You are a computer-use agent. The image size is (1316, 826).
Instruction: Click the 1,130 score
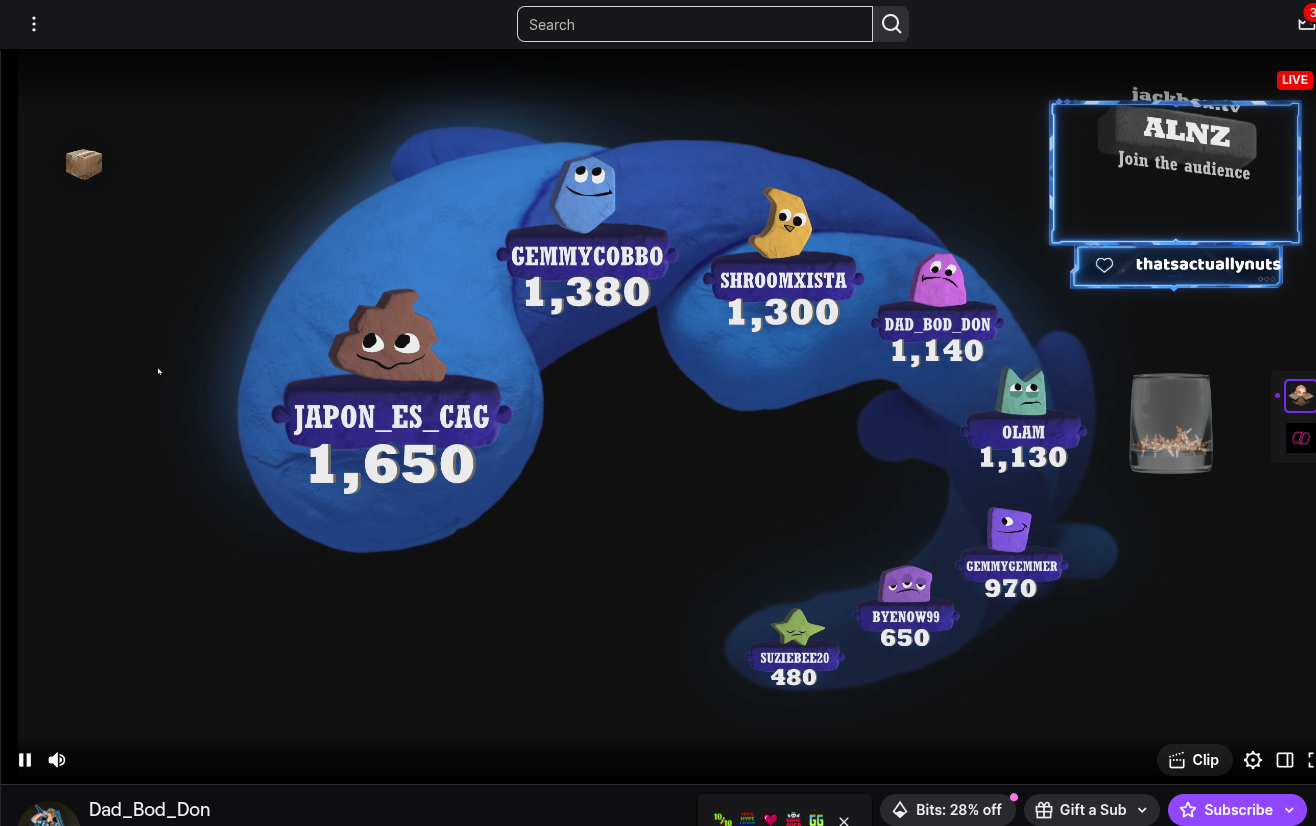[1023, 457]
